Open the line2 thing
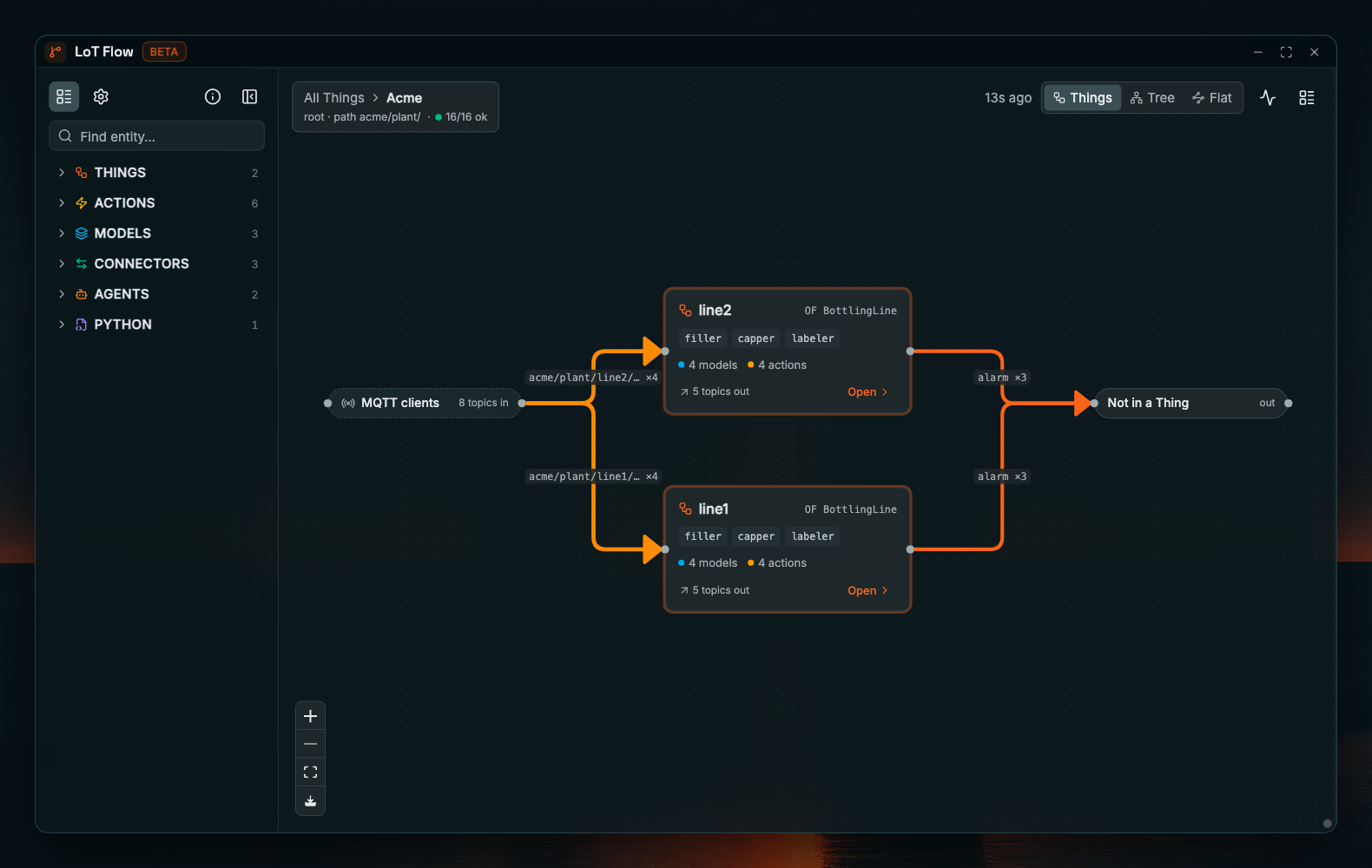The image size is (1372, 868). [x=867, y=392]
